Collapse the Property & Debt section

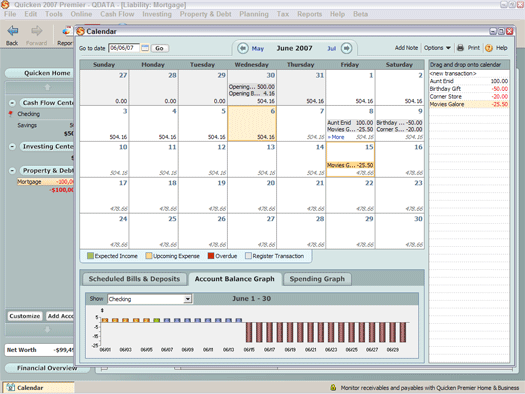(12, 171)
